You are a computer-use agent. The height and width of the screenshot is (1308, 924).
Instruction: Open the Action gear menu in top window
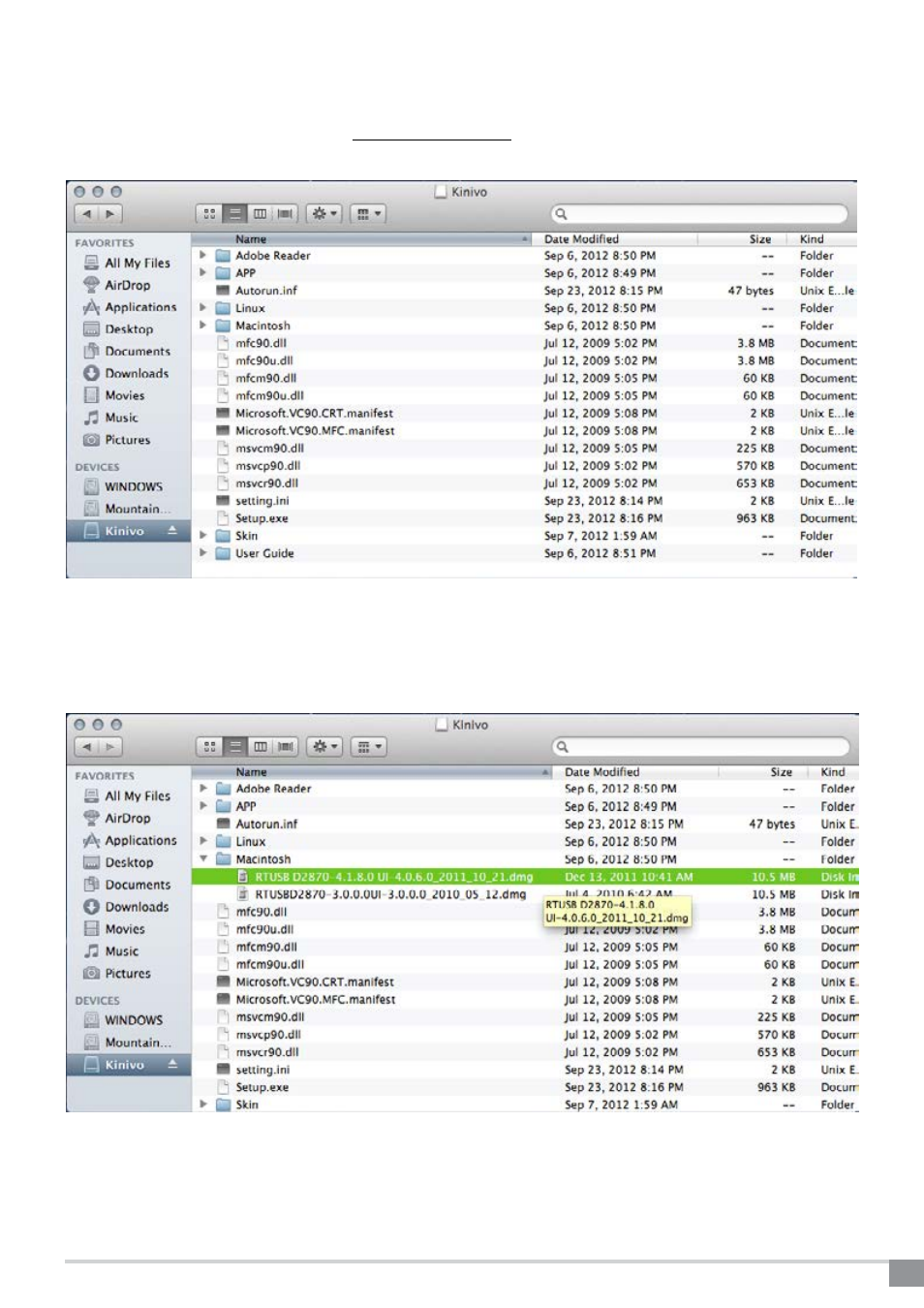pos(324,213)
